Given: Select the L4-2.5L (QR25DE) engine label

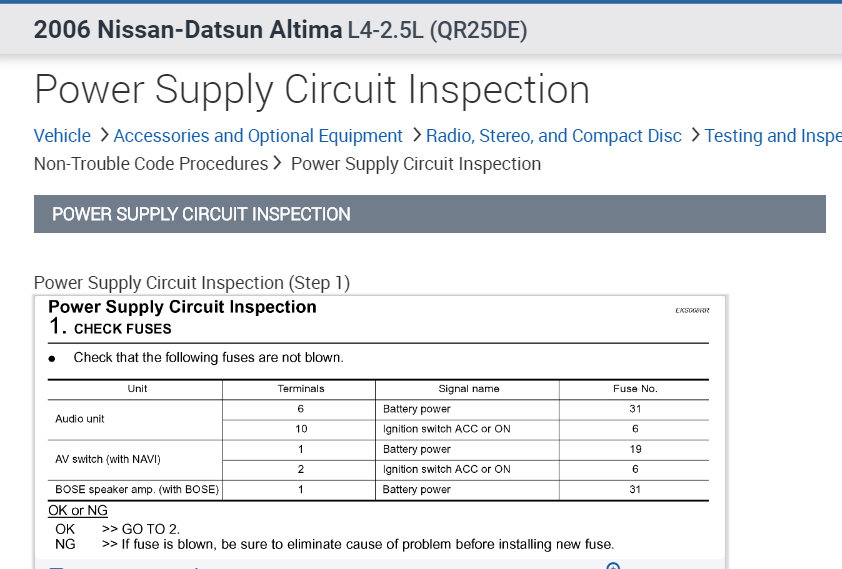Looking at the screenshot, I should click(x=437, y=31).
